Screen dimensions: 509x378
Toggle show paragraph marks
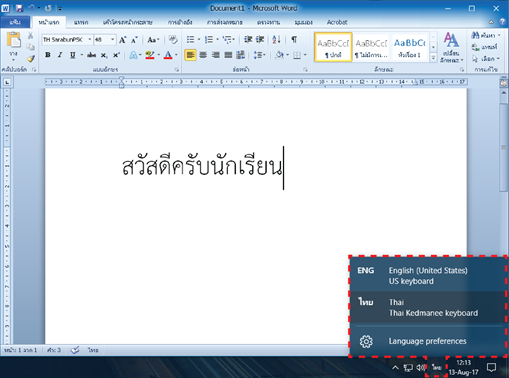(x=294, y=40)
